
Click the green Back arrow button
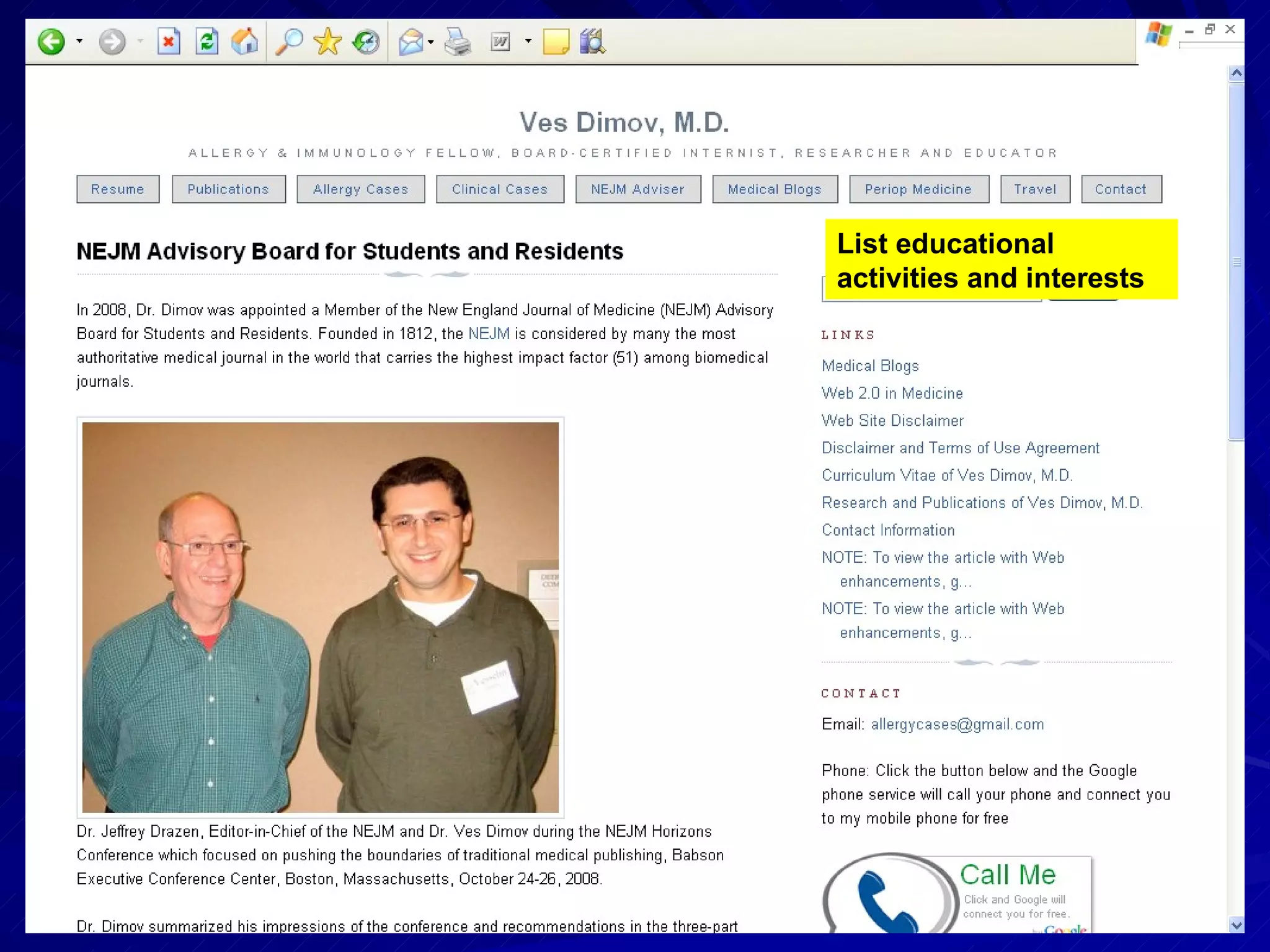point(51,42)
